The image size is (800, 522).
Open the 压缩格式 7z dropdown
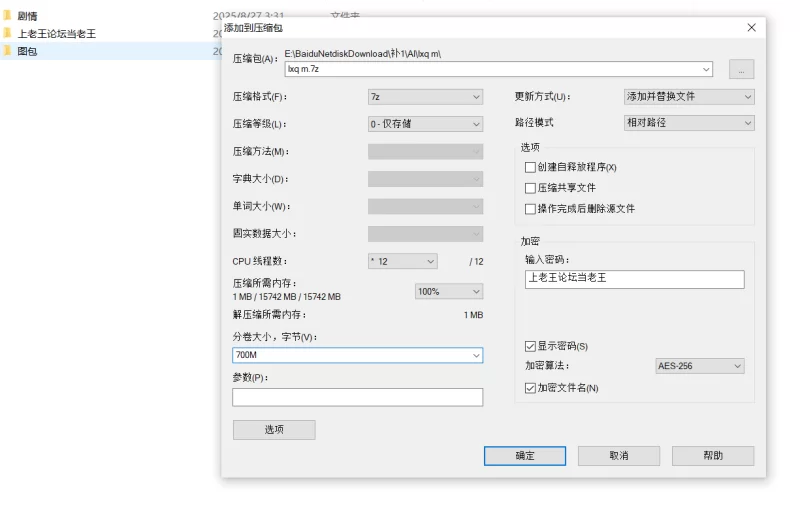pos(426,97)
